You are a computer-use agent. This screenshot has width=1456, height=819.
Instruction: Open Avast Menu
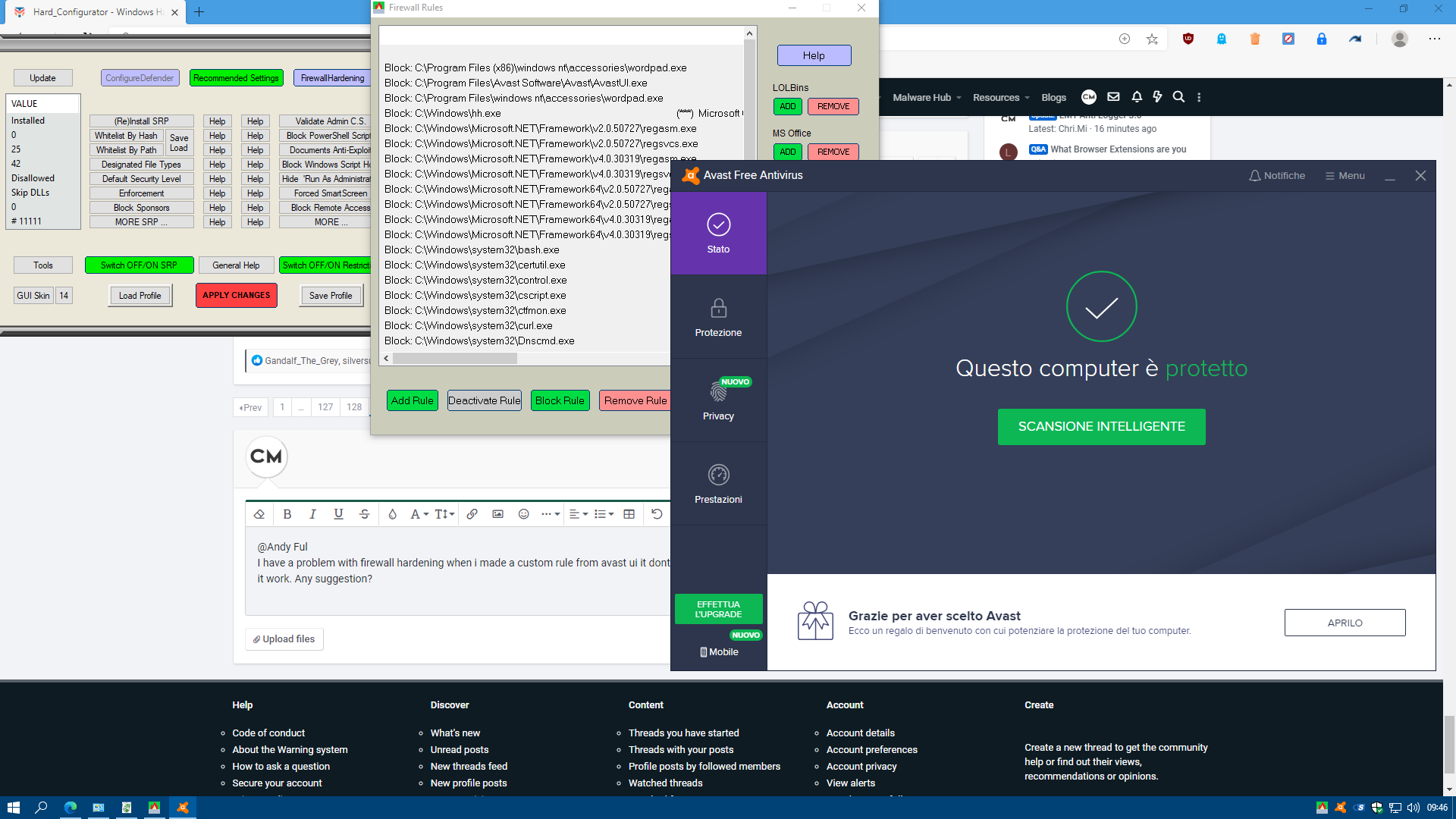coord(1345,176)
